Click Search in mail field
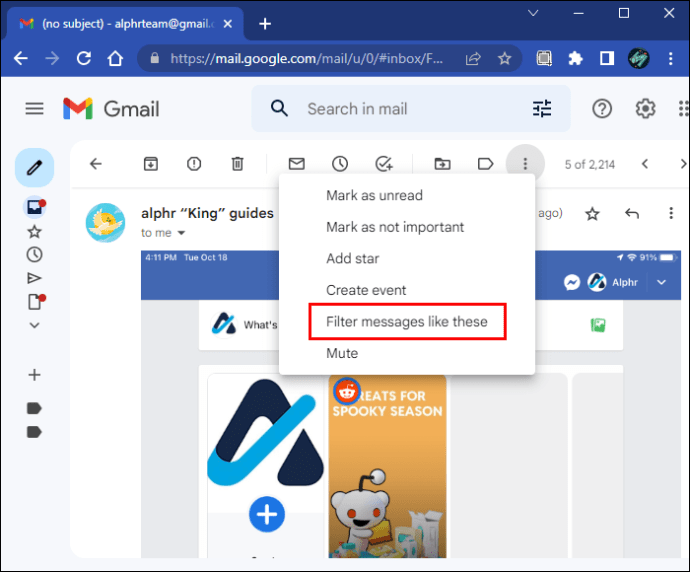Viewport: 690px width, 572px height. pyautogui.click(x=410, y=109)
